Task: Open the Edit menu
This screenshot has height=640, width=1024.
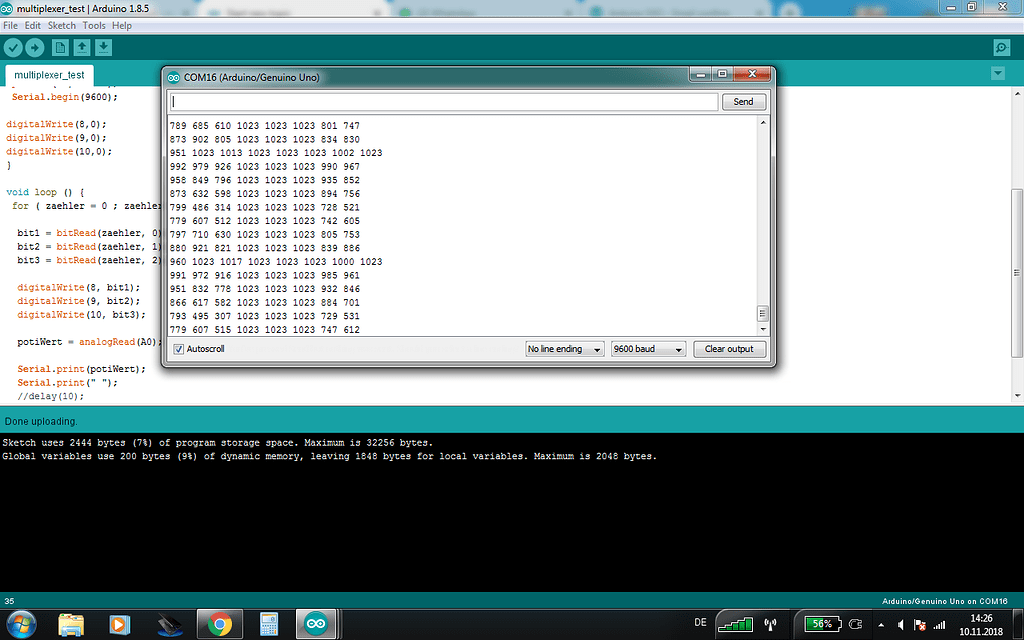Action: [33, 25]
